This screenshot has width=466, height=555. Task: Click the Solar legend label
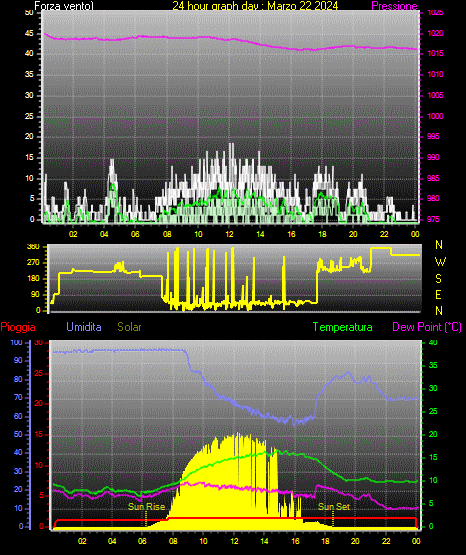tap(129, 327)
